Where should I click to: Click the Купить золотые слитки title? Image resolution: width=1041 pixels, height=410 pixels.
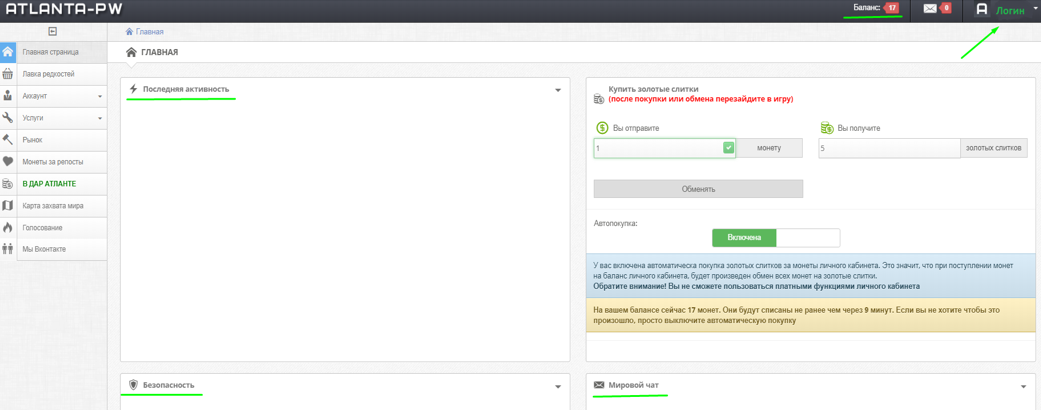coord(654,89)
